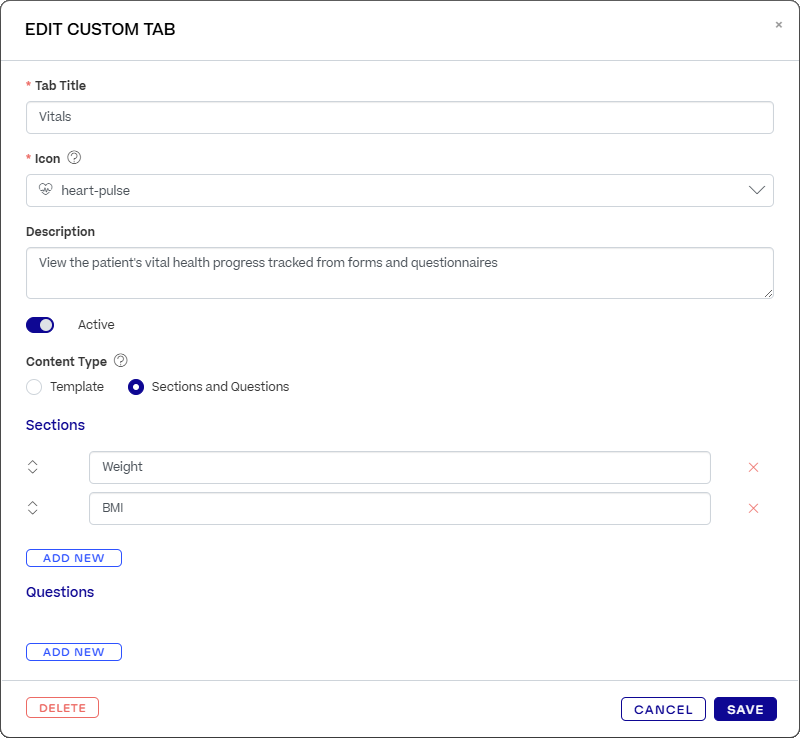Click the Tab Title input field

[400, 117]
